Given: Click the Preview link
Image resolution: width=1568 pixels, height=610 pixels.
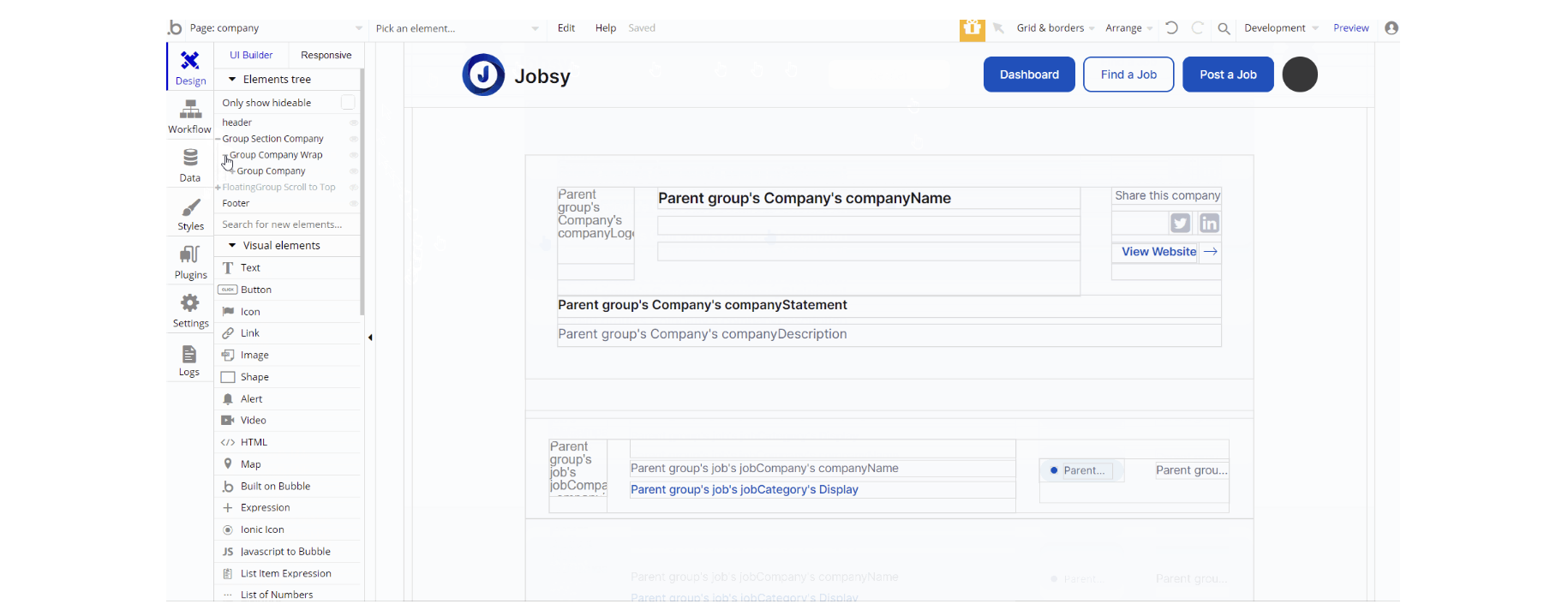Looking at the screenshot, I should click(x=1350, y=28).
